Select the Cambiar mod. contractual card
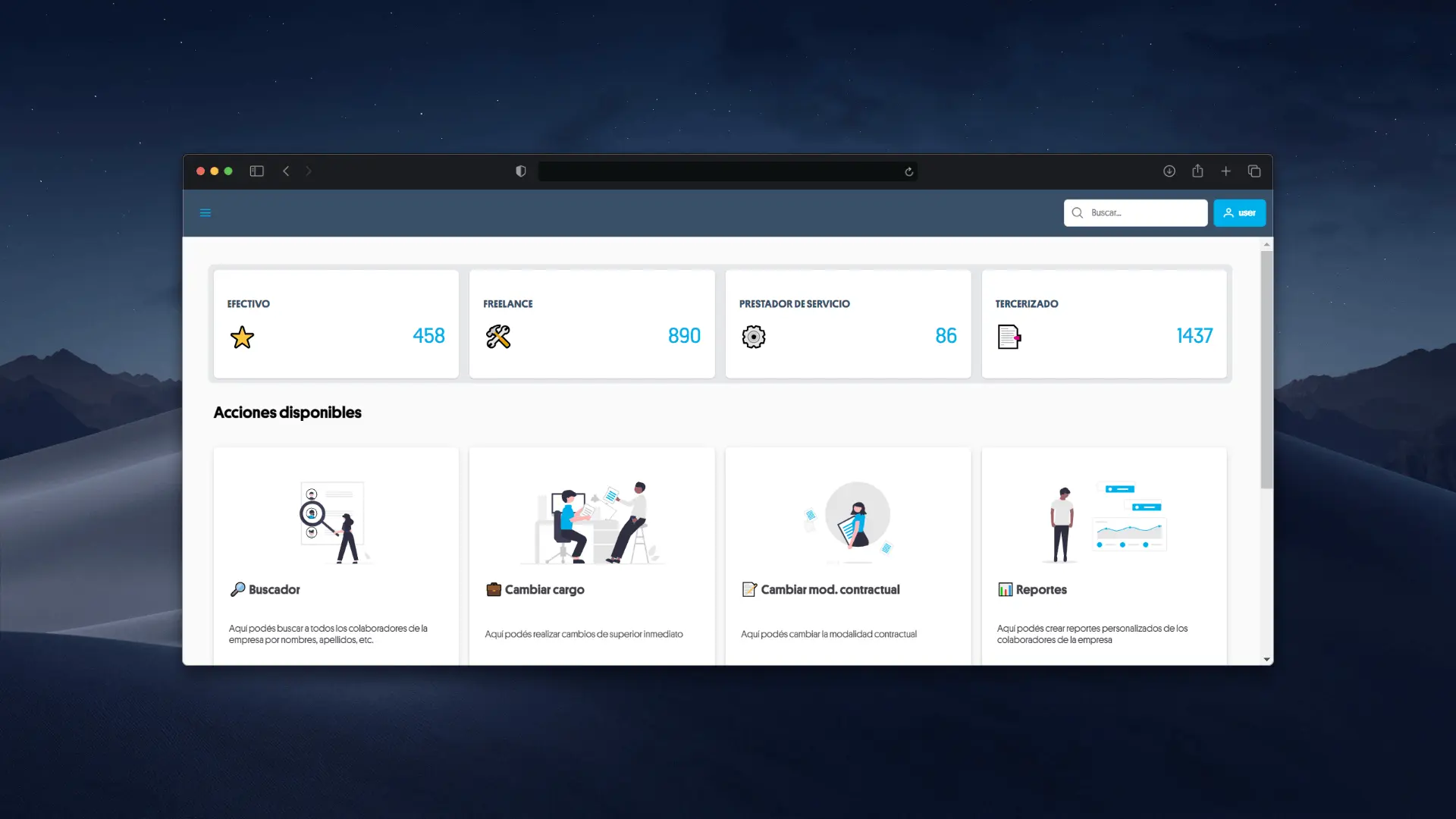This screenshot has width=1456, height=819. 848,557
